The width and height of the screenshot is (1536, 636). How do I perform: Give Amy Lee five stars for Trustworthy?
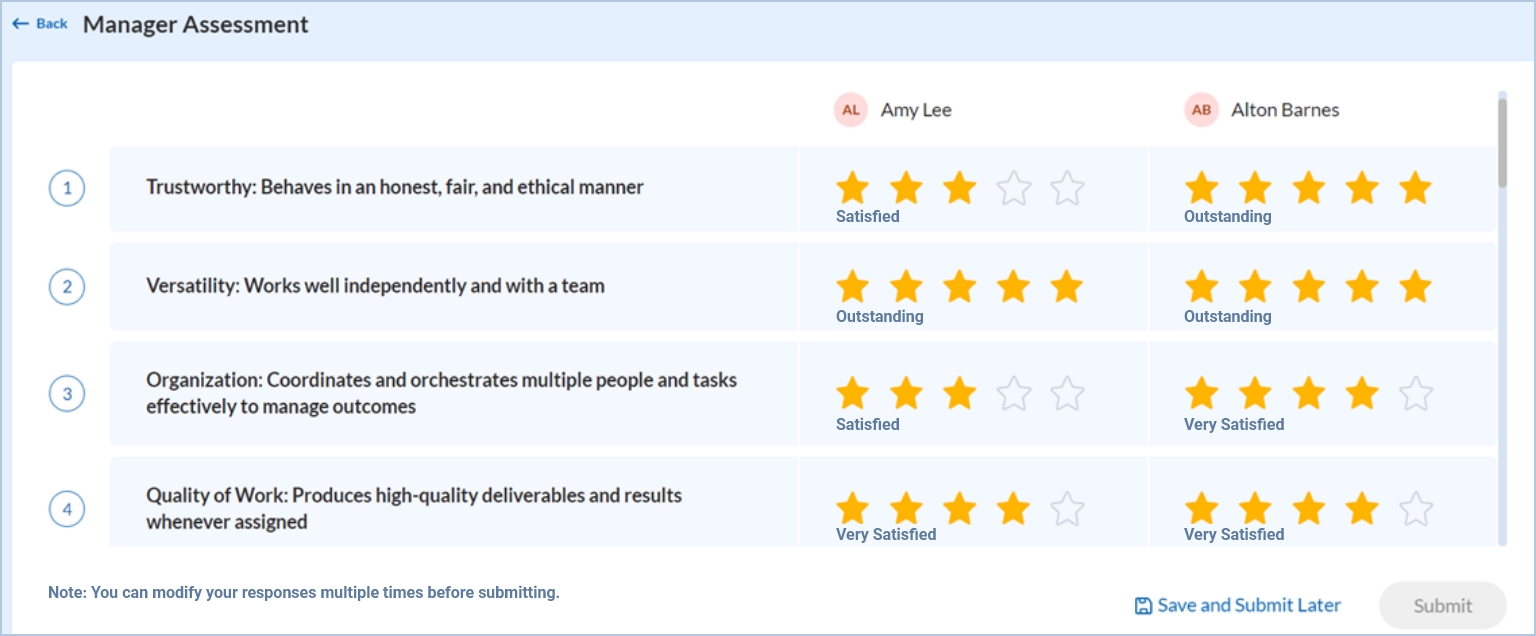coord(1067,188)
